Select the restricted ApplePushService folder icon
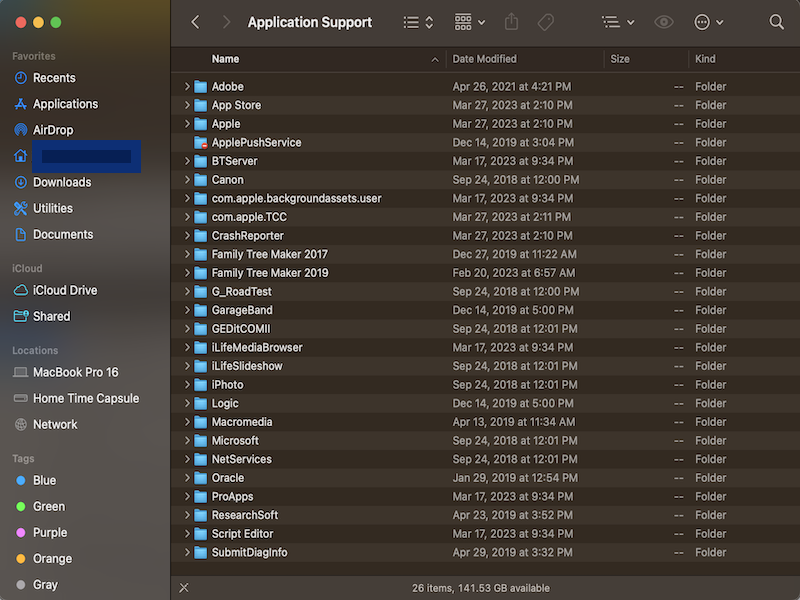Viewport: 800px width, 600px height. point(201,143)
